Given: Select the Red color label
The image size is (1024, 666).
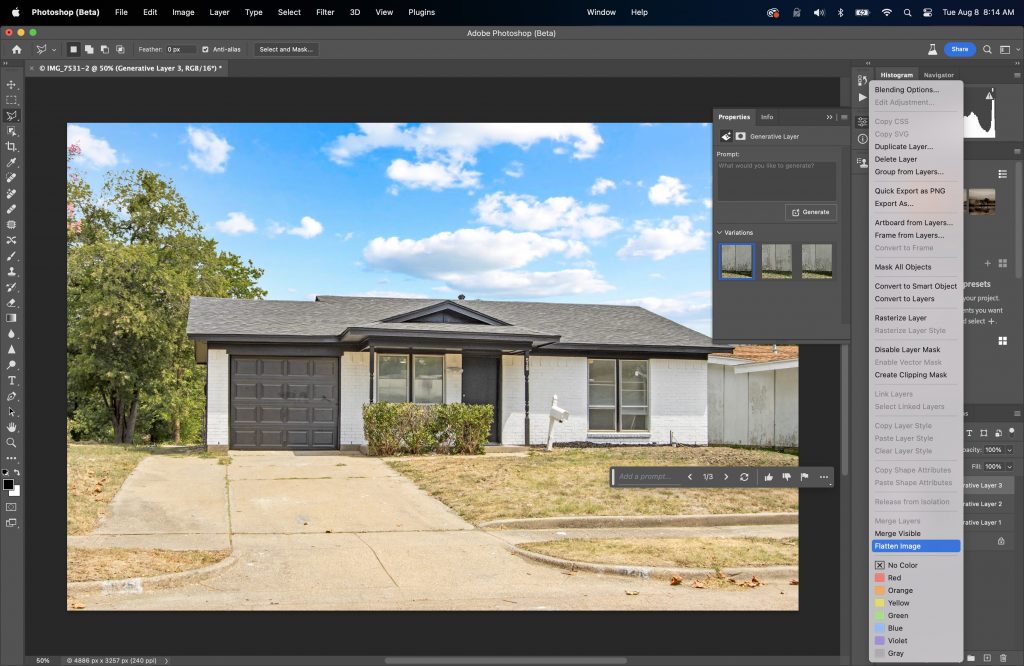Looking at the screenshot, I should pos(894,578).
